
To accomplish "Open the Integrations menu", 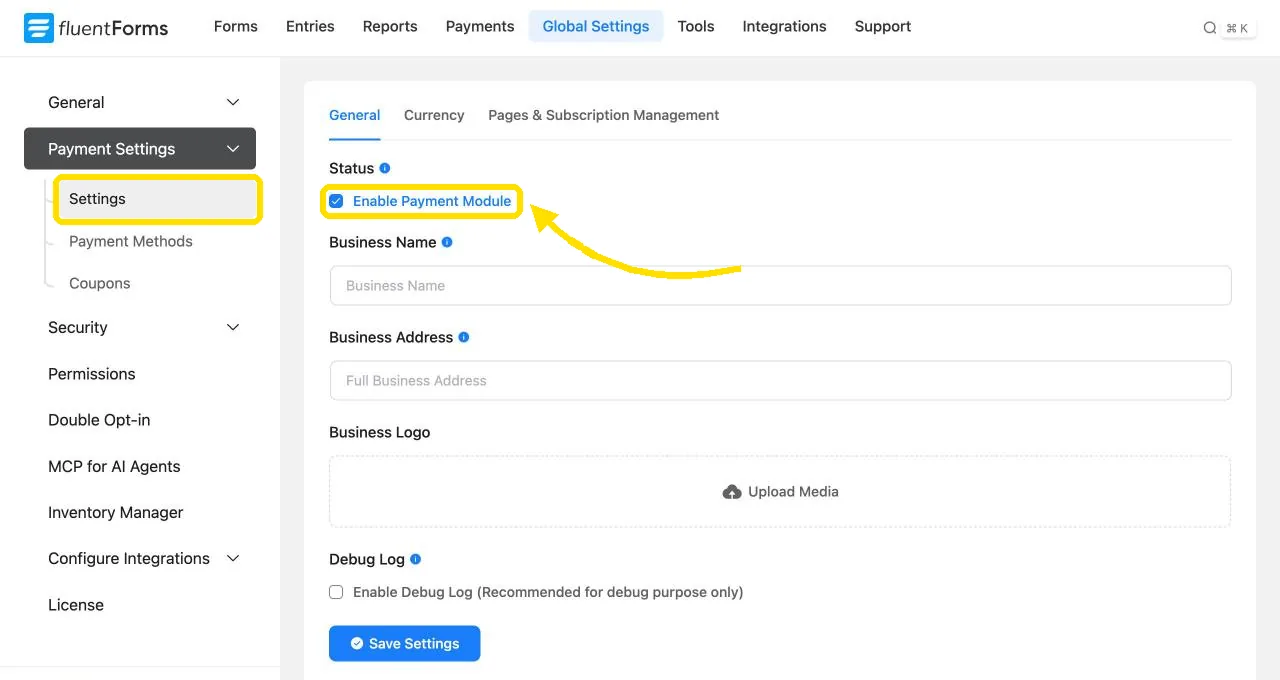I will point(785,26).
